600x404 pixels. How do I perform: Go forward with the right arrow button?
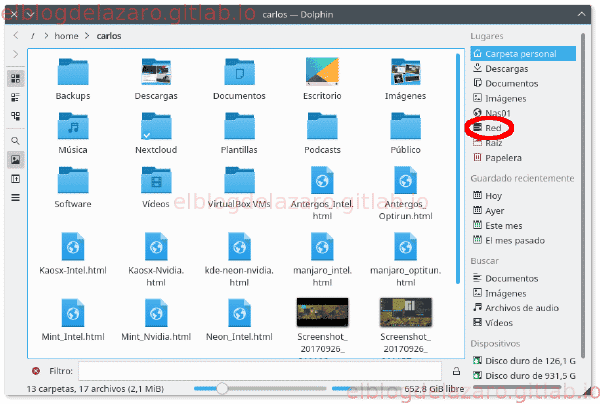(x=16, y=54)
